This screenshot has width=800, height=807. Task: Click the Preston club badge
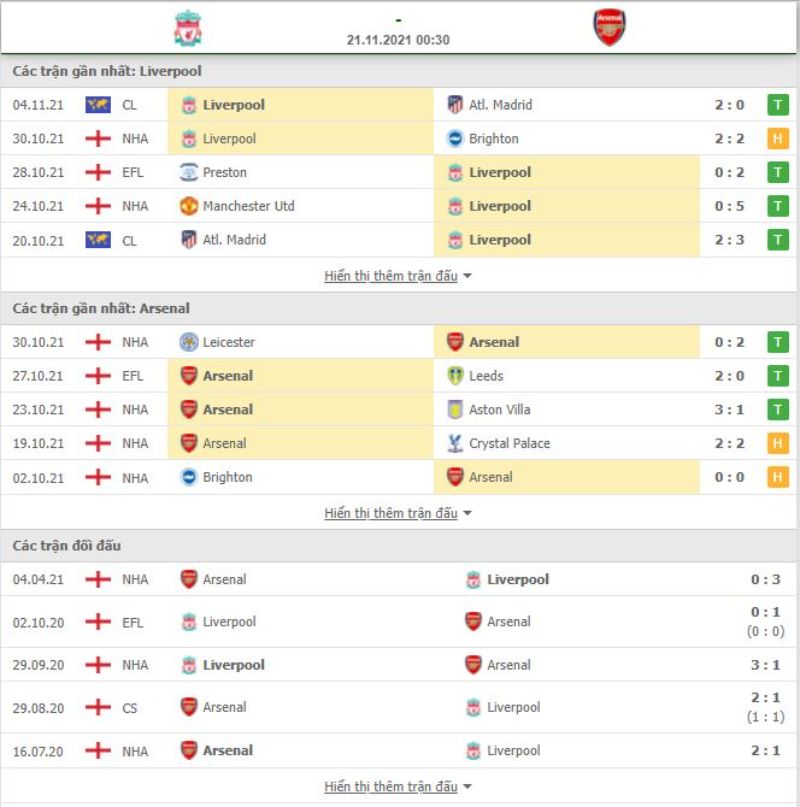pos(189,172)
